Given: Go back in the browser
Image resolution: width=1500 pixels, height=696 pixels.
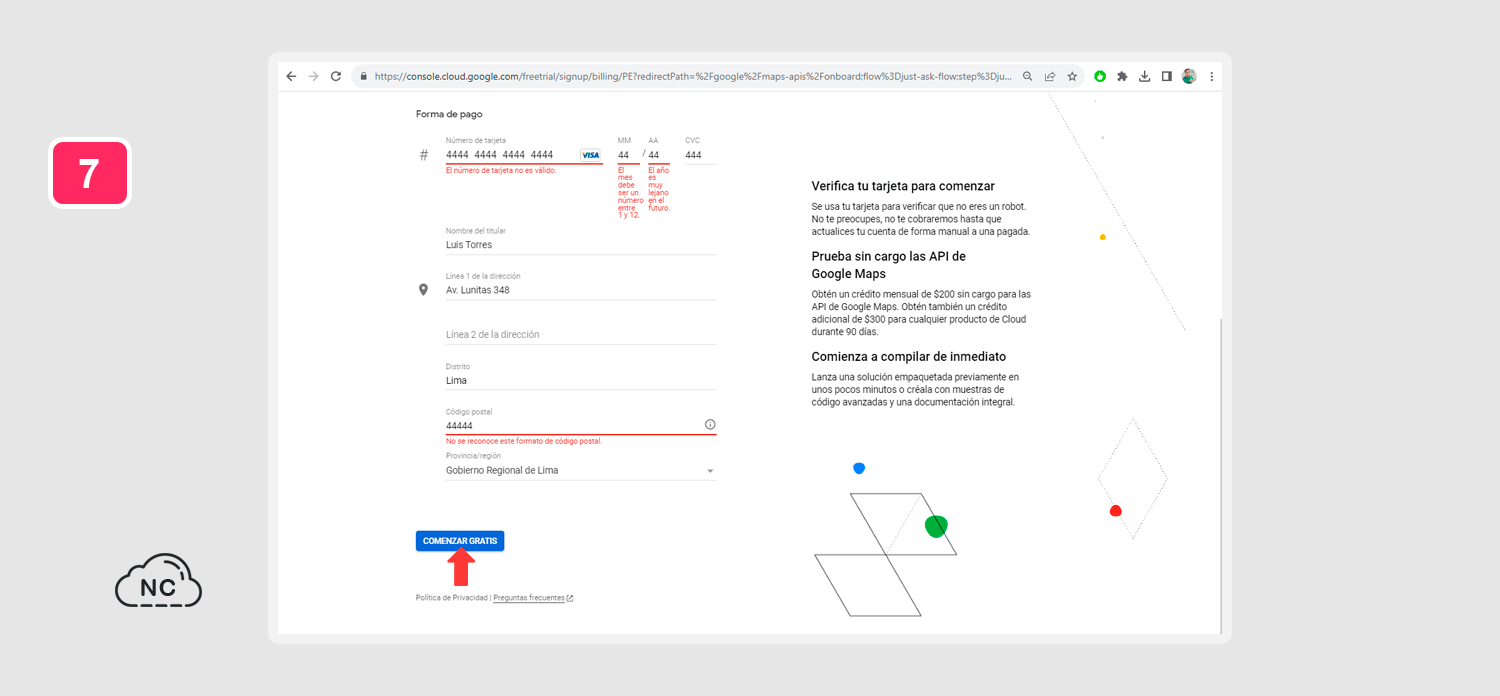Looking at the screenshot, I should [x=291, y=76].
